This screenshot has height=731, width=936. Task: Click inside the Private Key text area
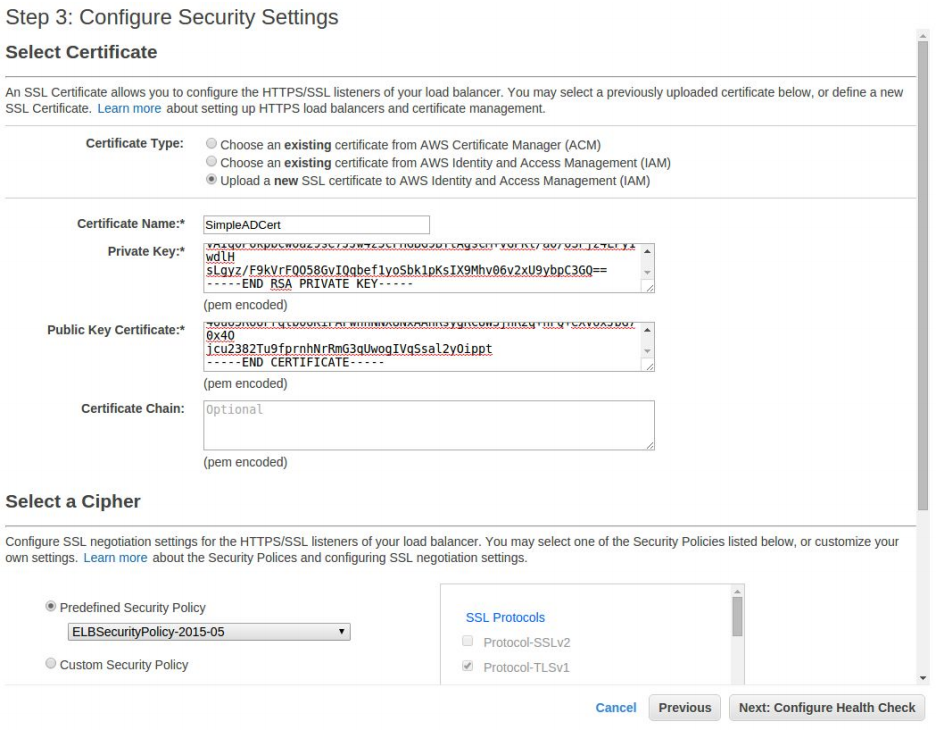(420, 268)
